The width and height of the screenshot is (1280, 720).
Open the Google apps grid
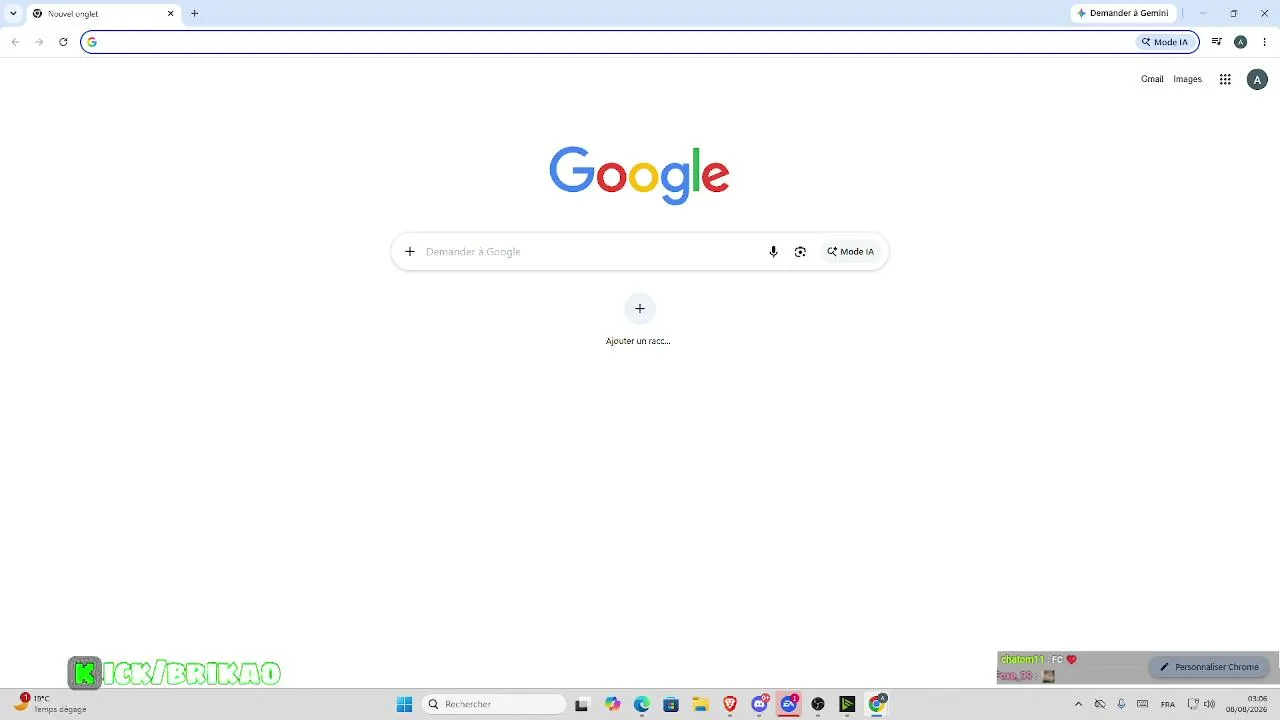[x=1225, y=80]
